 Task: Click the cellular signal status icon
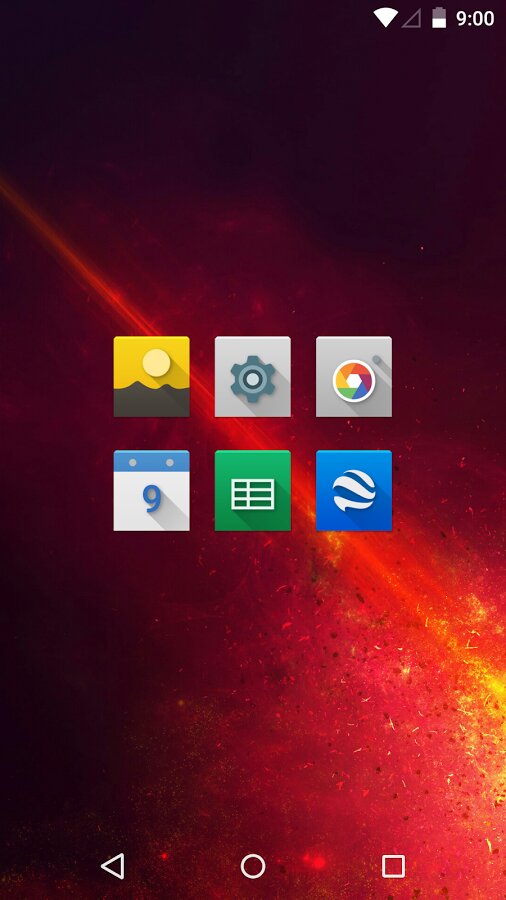click(x=411, y=18)
